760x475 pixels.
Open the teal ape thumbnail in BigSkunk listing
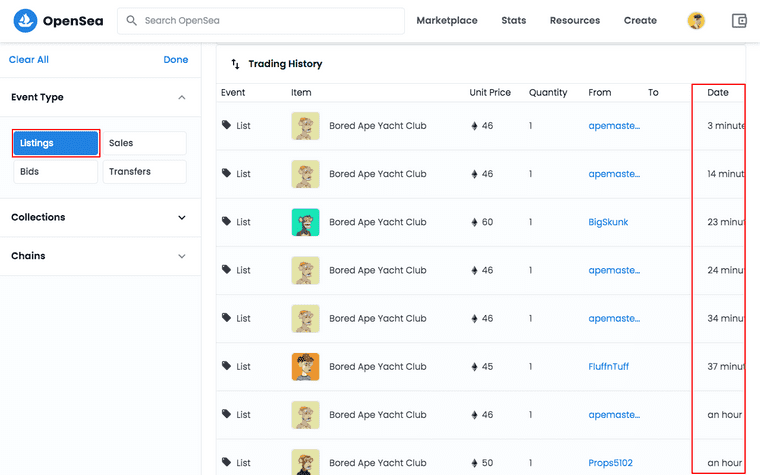point(305,222)
